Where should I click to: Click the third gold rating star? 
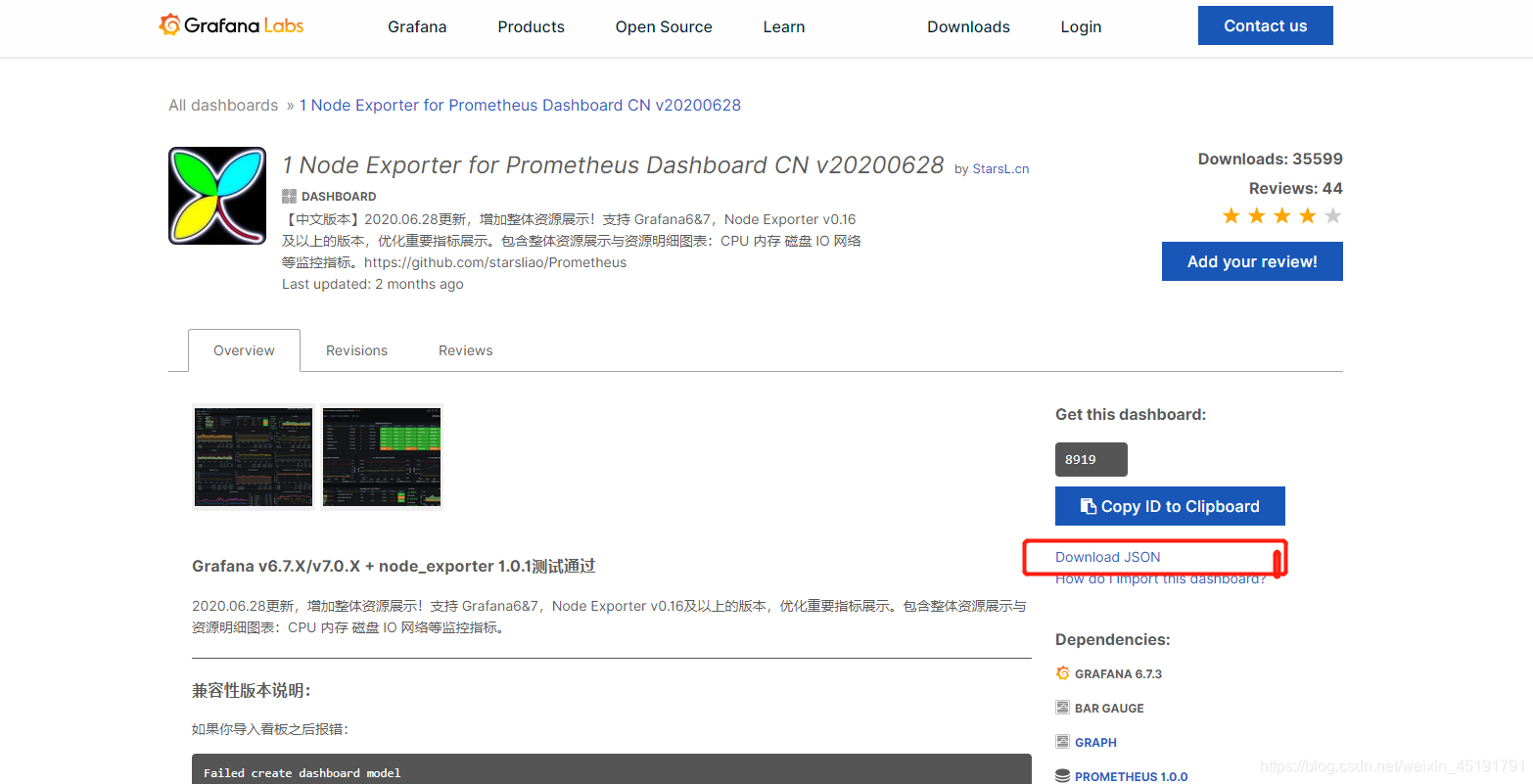(x=1282, y=216)
